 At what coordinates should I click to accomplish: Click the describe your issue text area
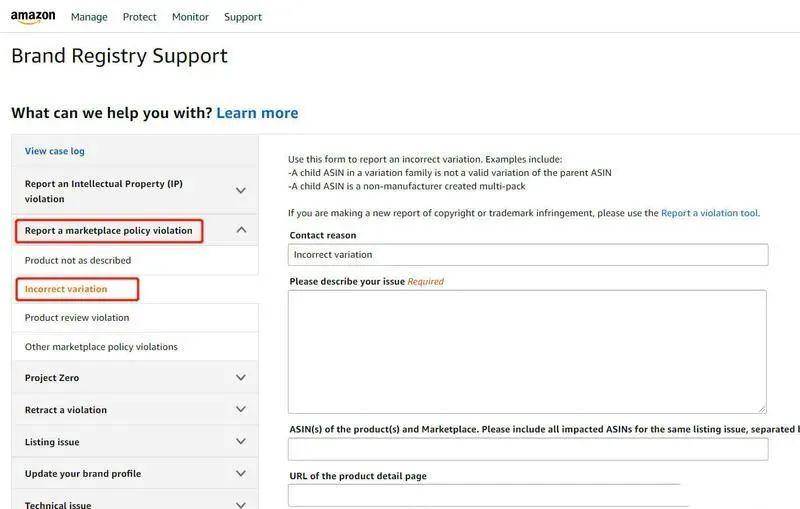click(527, 351)
